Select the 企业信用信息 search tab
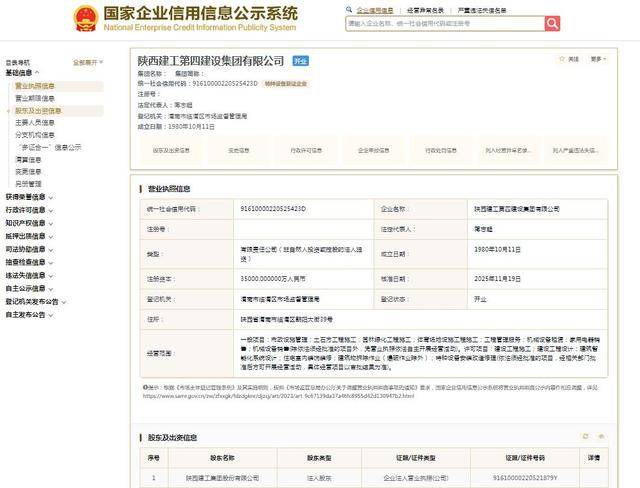This screenshot has height=488, width=640. [x=375, y=11]
